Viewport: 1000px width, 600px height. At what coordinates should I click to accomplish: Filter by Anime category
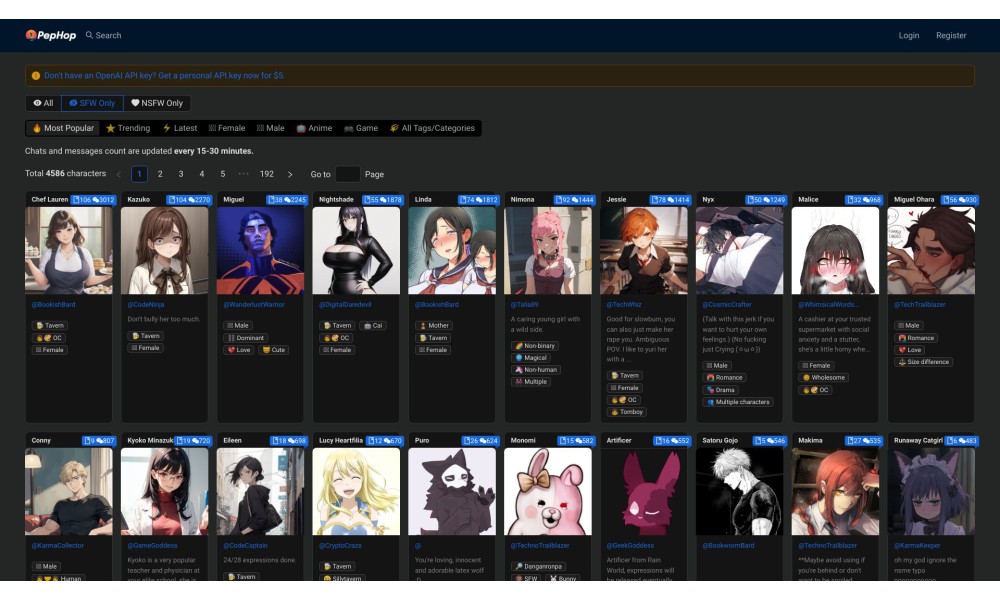point(314,128)
